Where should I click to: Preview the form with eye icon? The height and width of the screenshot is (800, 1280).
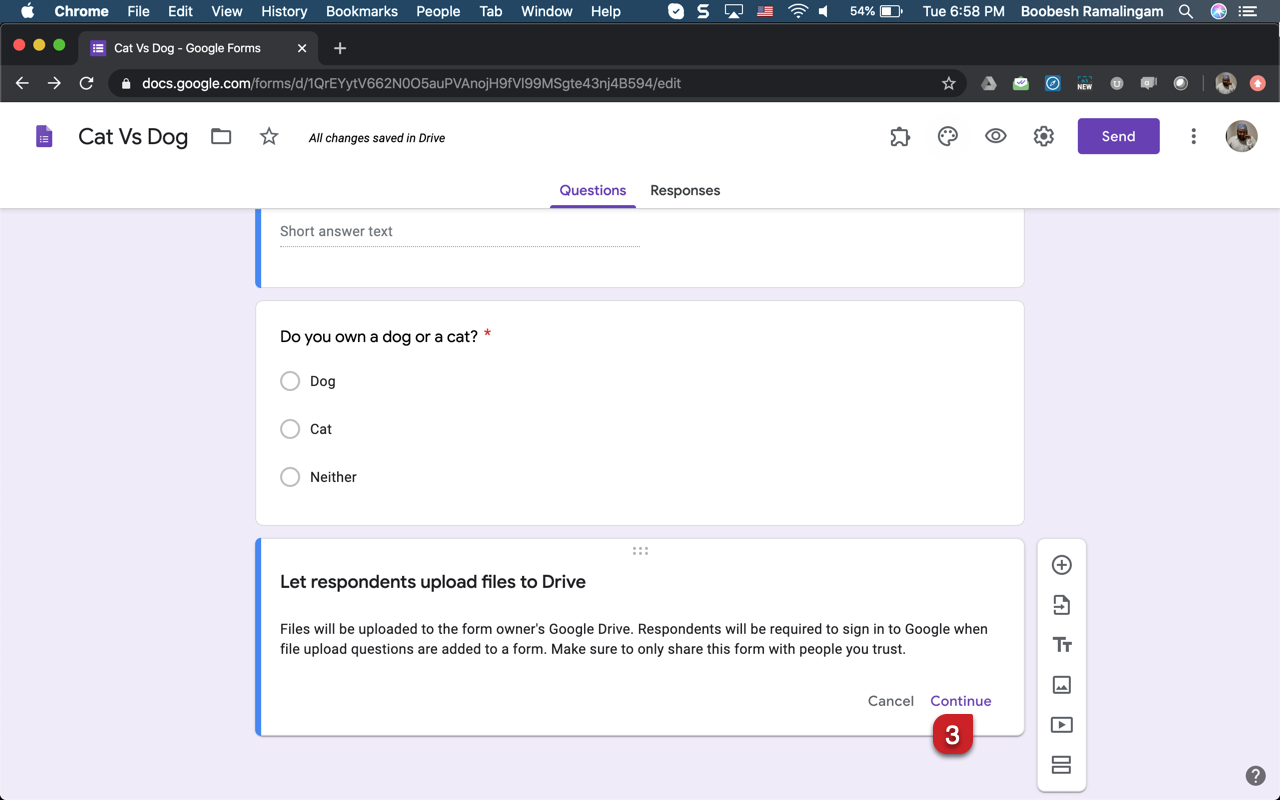(x=995, y=137)
